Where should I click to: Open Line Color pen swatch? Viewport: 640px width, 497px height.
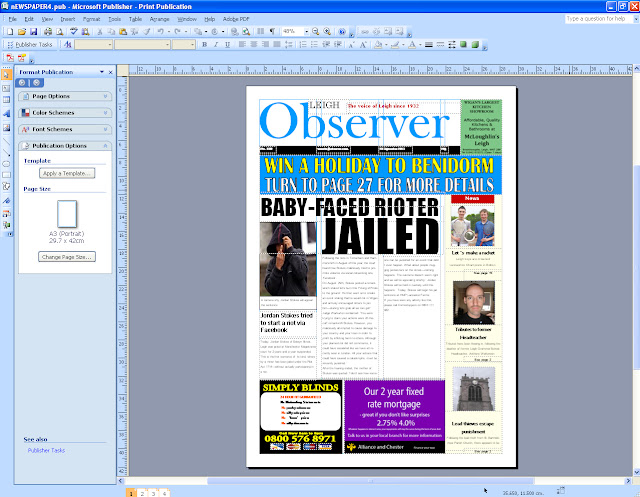395,45
